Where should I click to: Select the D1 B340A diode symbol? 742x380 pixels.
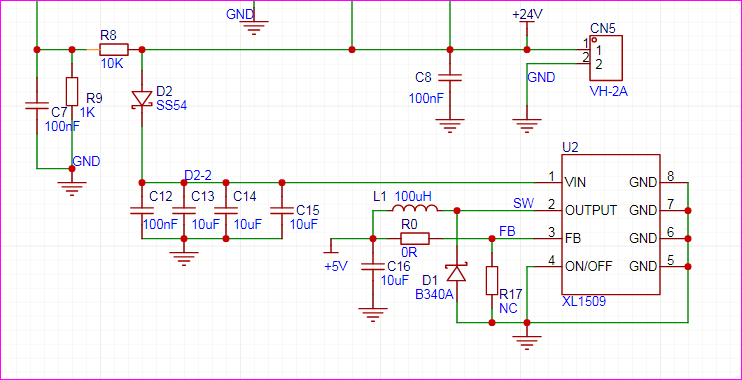click(457, 274)
